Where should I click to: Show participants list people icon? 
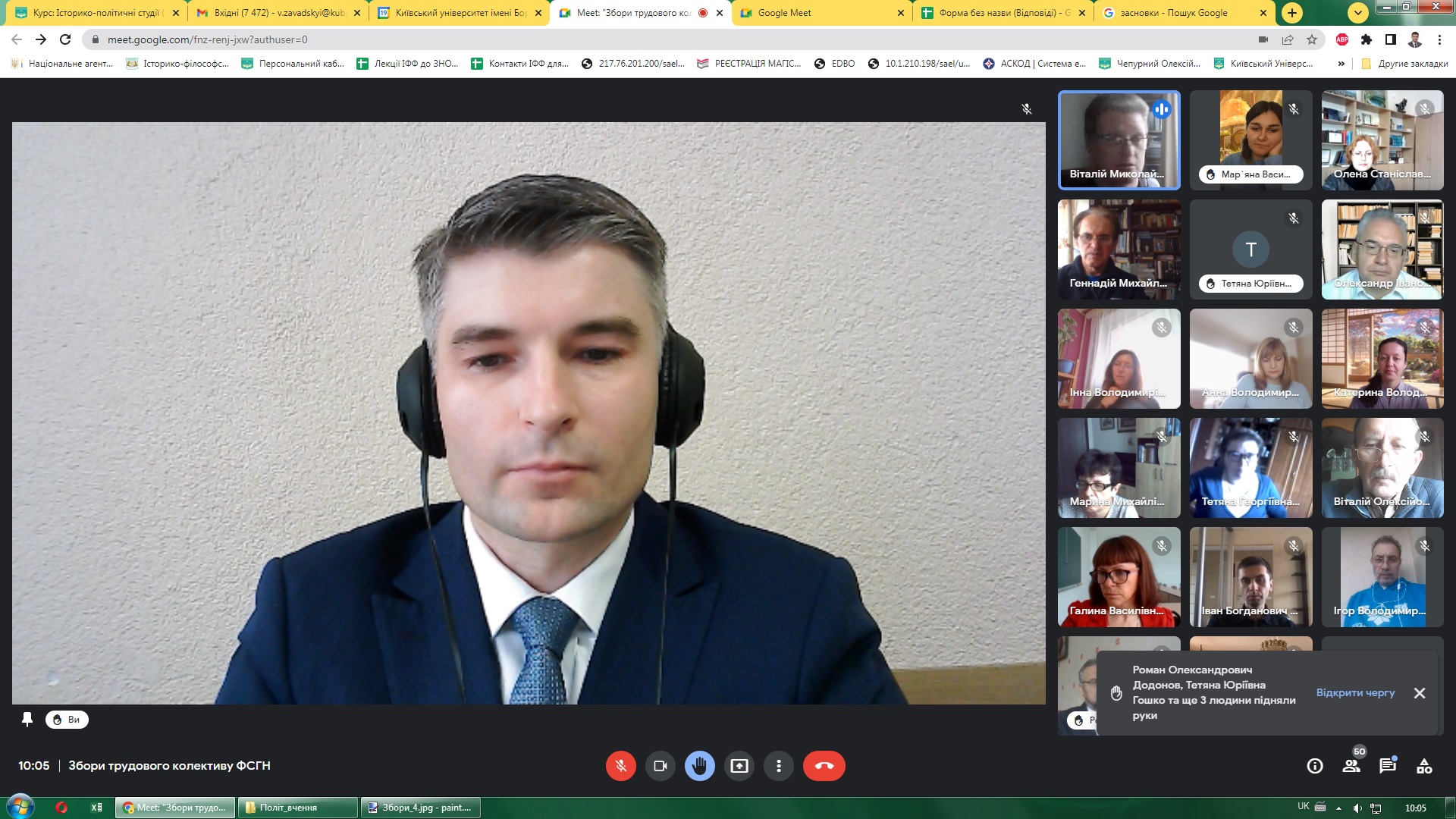click(1351, 766)
